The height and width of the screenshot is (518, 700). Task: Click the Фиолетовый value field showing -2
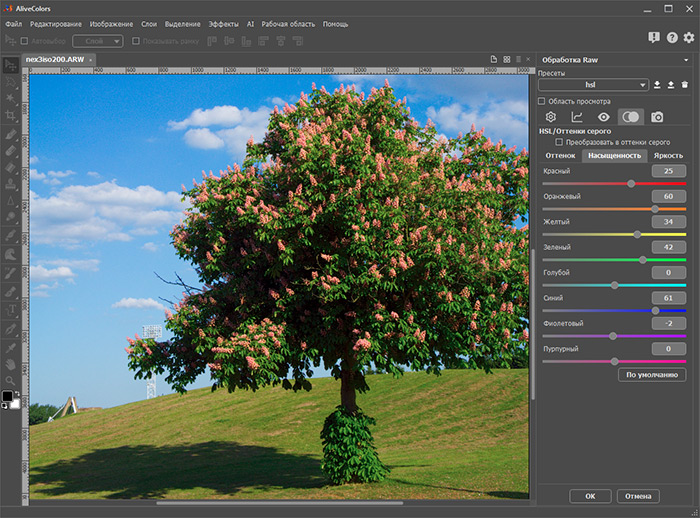[x=668, y=323]
